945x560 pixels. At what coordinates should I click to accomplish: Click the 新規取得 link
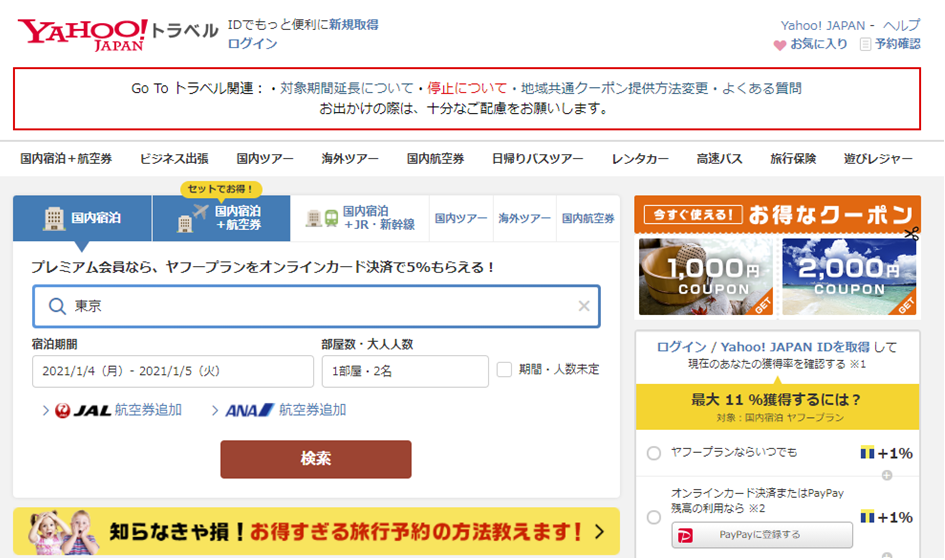pyautogui.click(x=354, y=25)
